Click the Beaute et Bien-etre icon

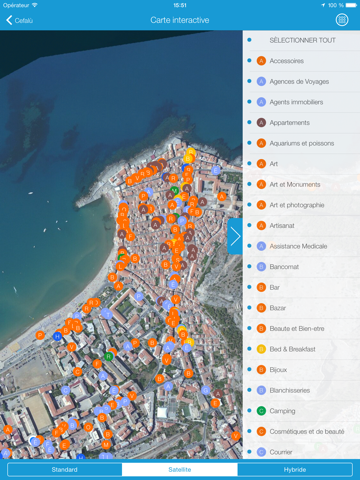coord(261,329)
